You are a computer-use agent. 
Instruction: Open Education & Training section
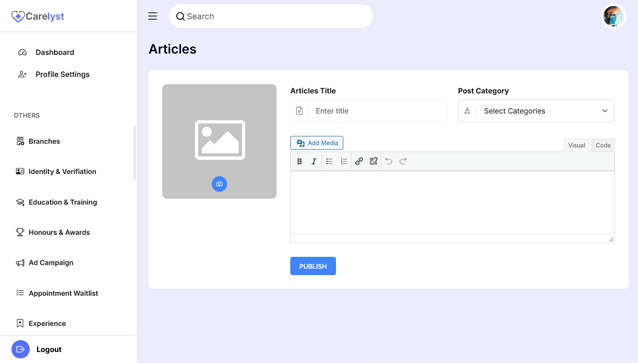pos(63,202)
